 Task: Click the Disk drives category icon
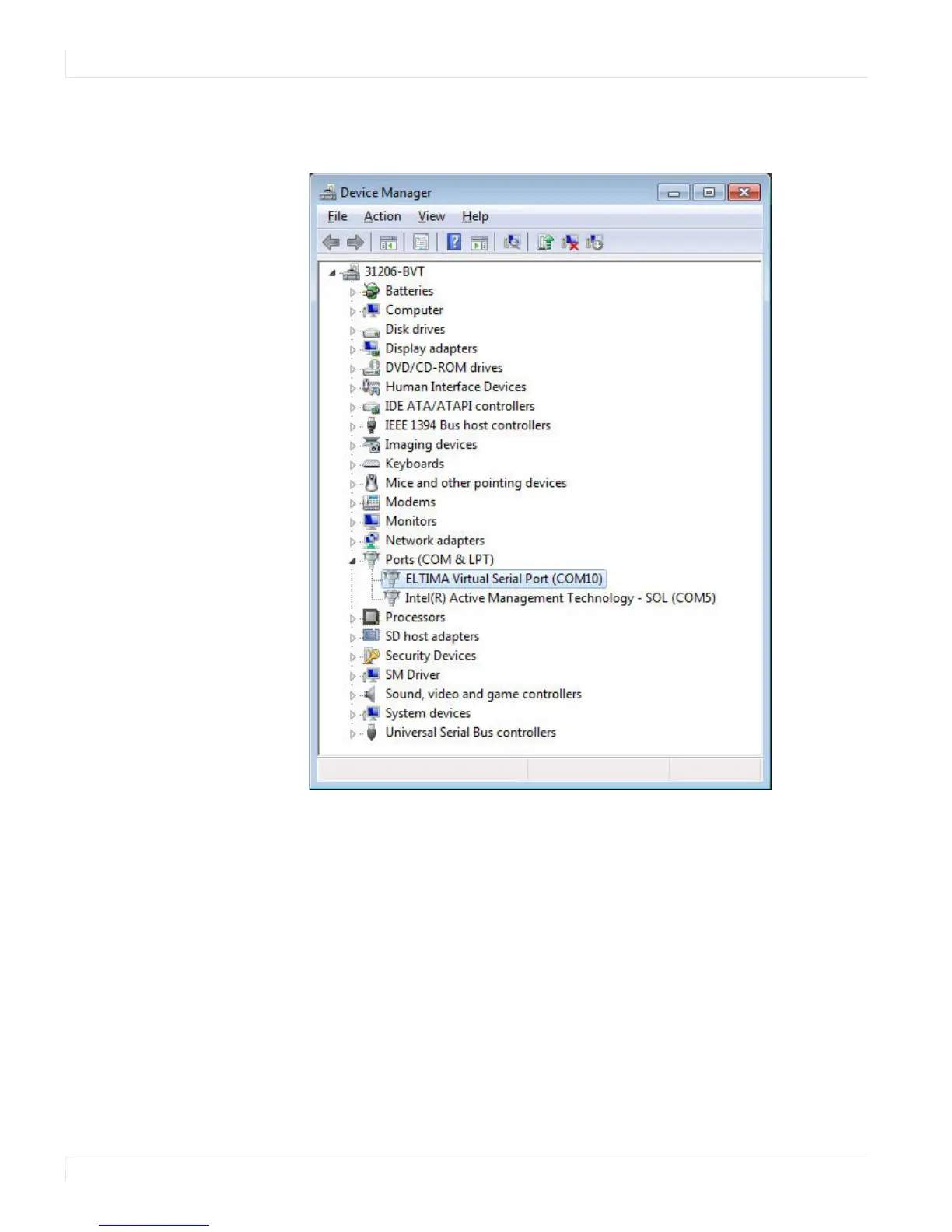[x=371, y=330]
